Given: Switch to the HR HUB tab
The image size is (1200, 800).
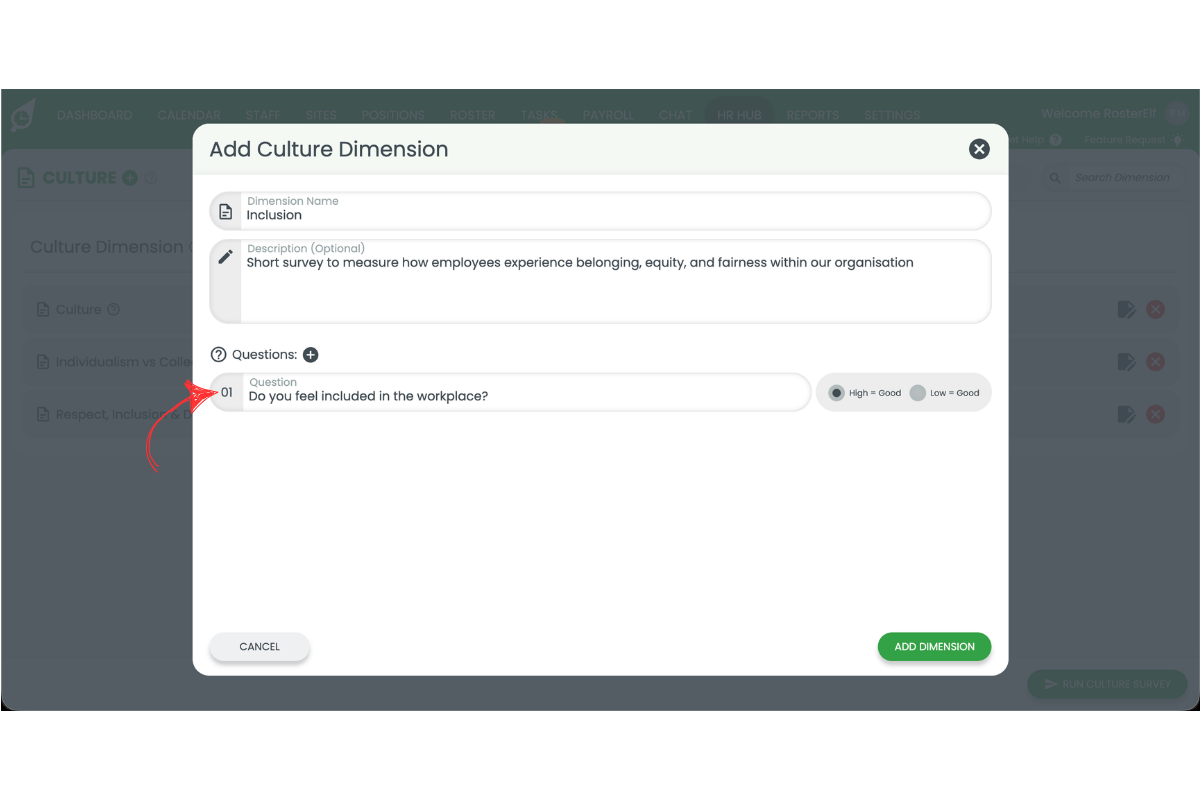Looking at the screenshot, I should click(739, 114).
